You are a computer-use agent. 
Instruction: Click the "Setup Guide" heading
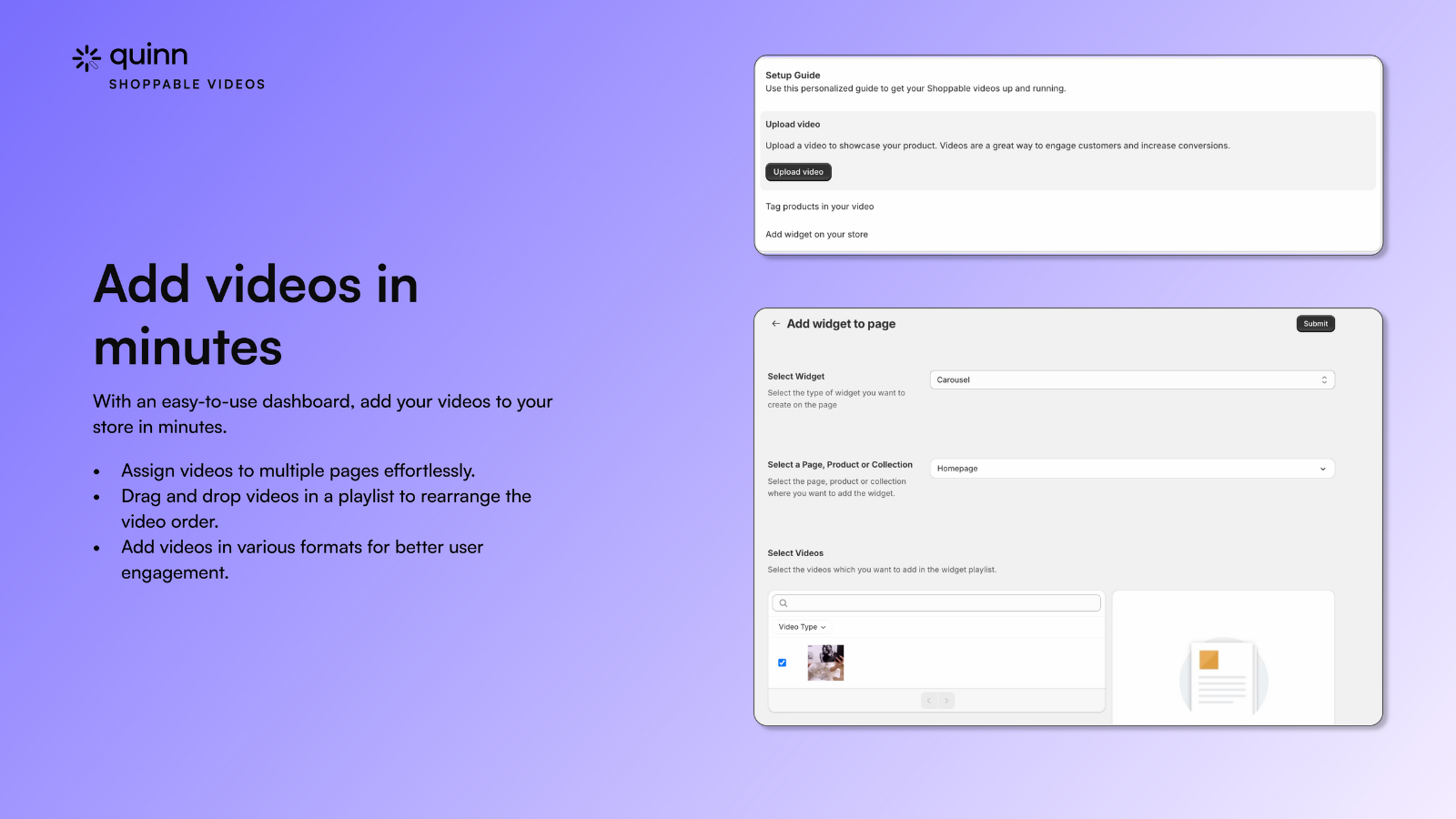click(792, 75)
